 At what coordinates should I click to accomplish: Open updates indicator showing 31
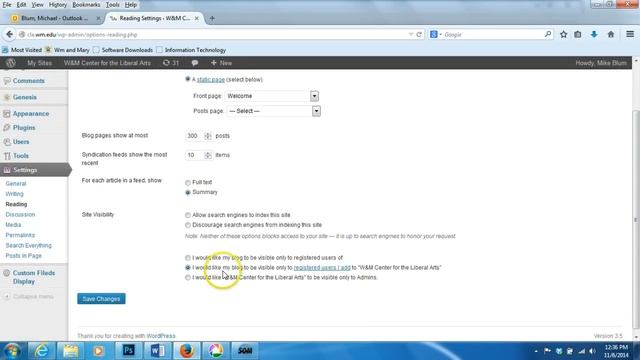171,63
